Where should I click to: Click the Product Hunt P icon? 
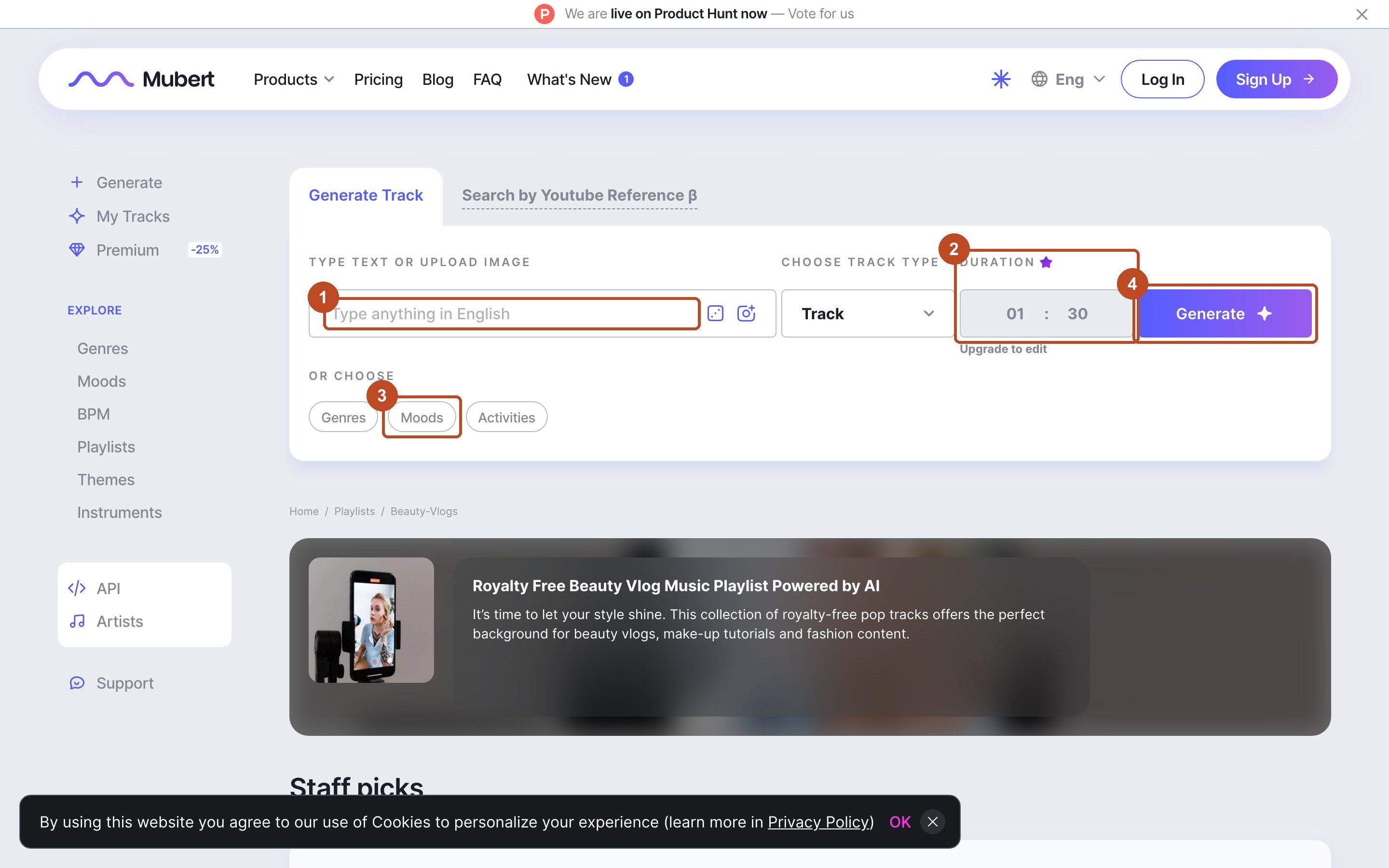click(x=544, y=14)
